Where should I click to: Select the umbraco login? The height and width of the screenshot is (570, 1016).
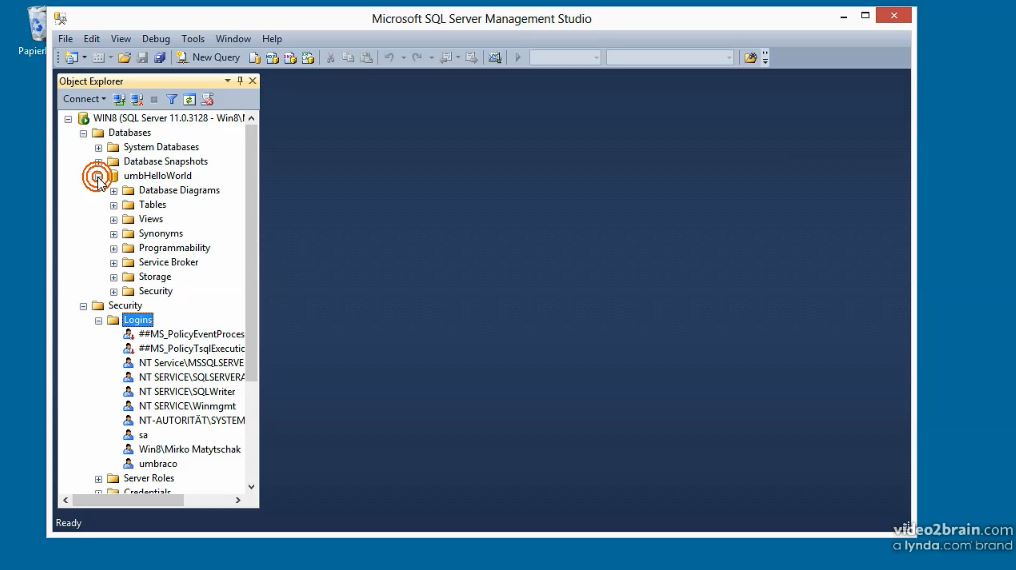[x=157, y=464]
